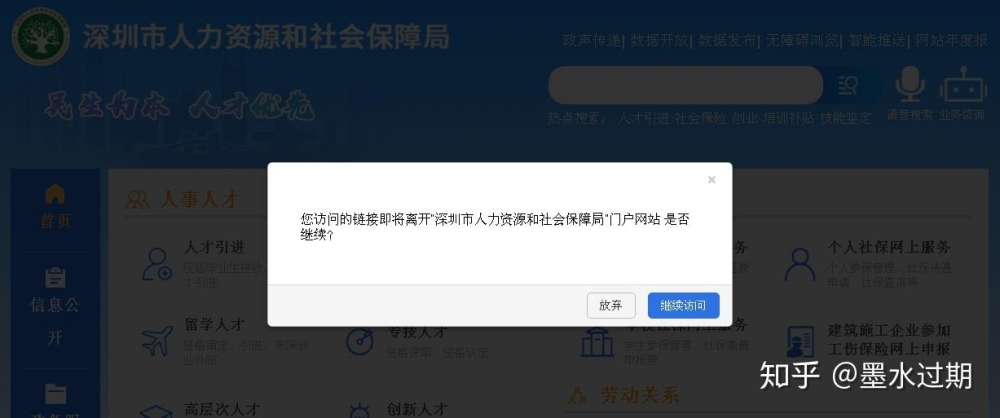This screenshot has width=1000, height=418.
Task: Click the 留学人才 airplane icon
Action: click(157, 341)
